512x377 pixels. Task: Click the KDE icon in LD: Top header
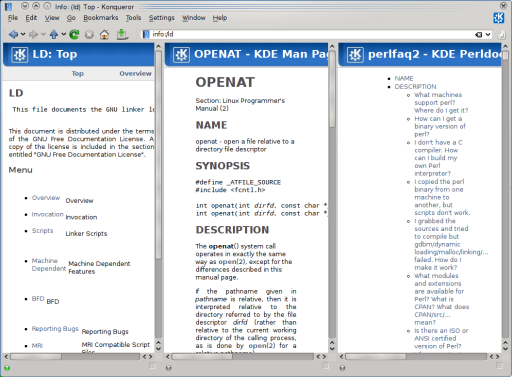coord(20,55)
